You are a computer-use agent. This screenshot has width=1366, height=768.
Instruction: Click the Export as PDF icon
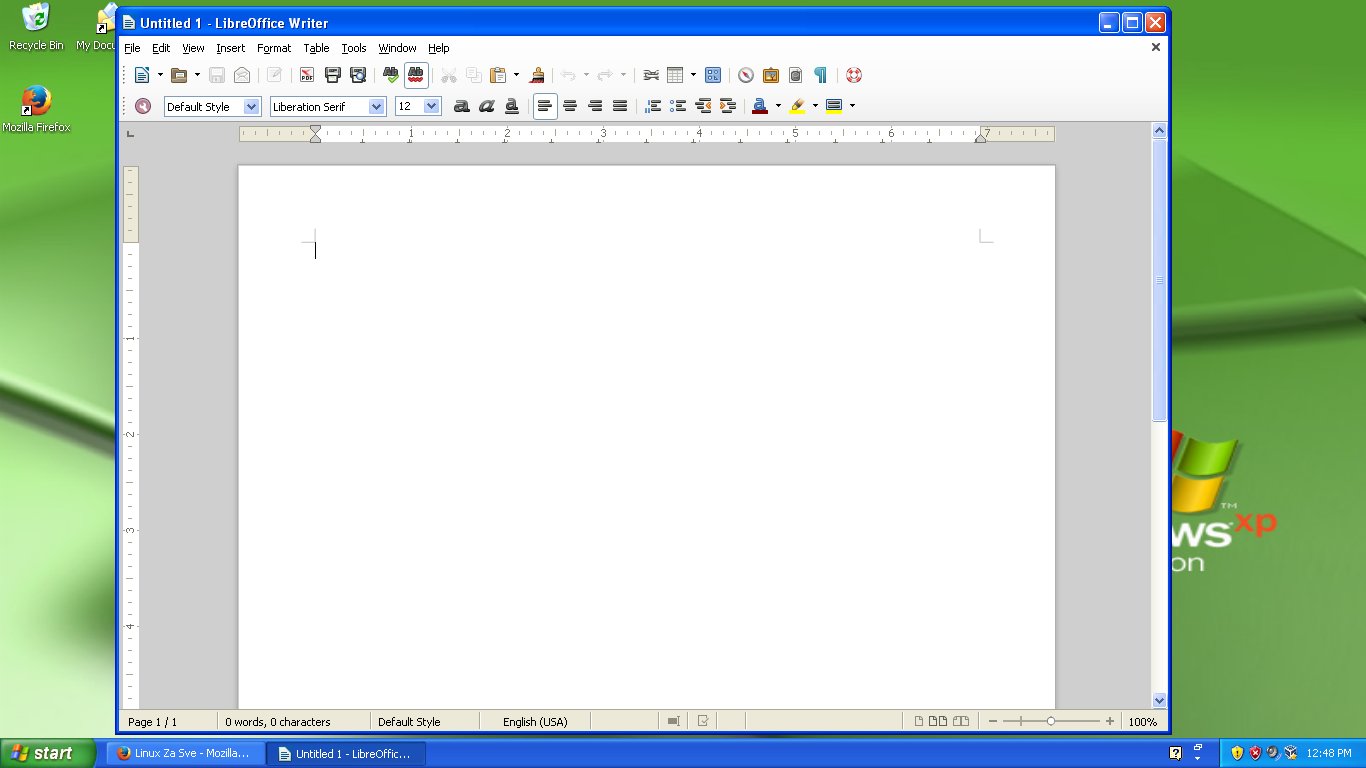(x=307, y=75)
